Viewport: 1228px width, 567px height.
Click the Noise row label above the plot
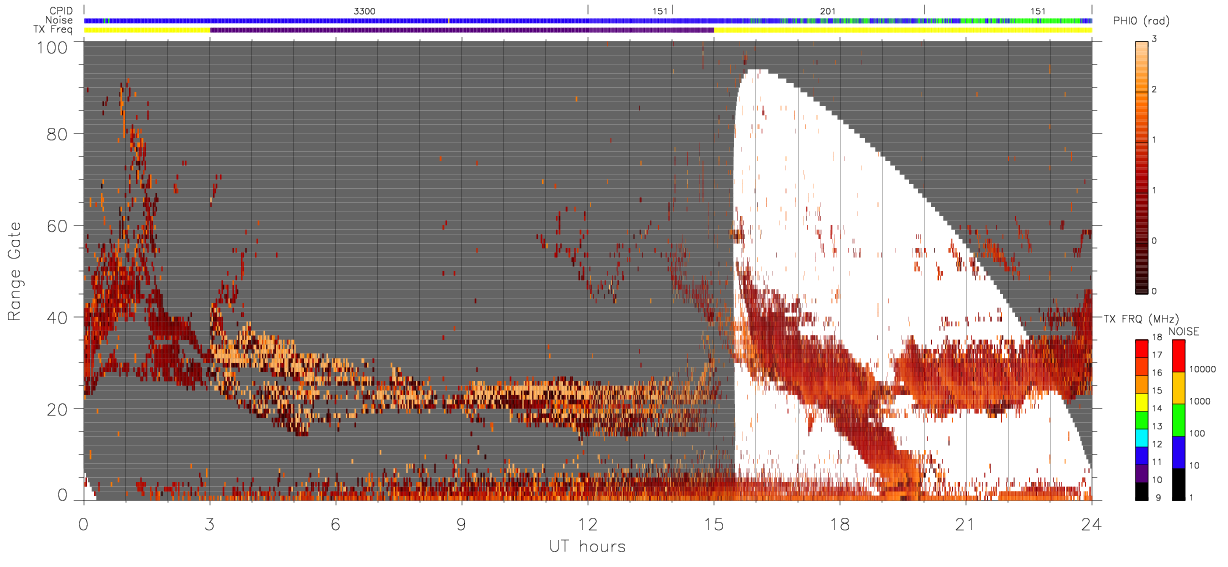(61, 20)
